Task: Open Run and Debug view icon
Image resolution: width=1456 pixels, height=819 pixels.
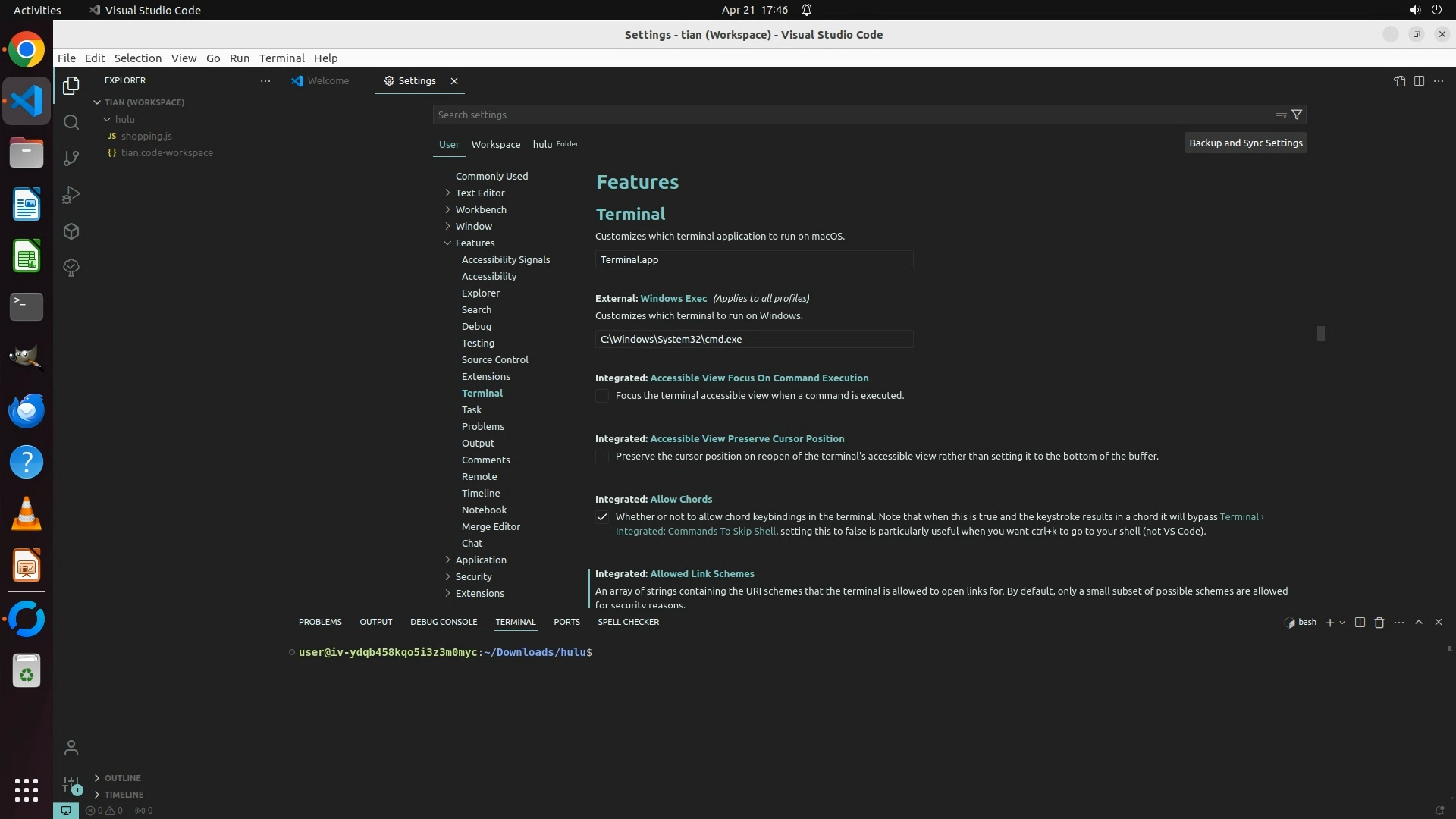Action: 71,195
